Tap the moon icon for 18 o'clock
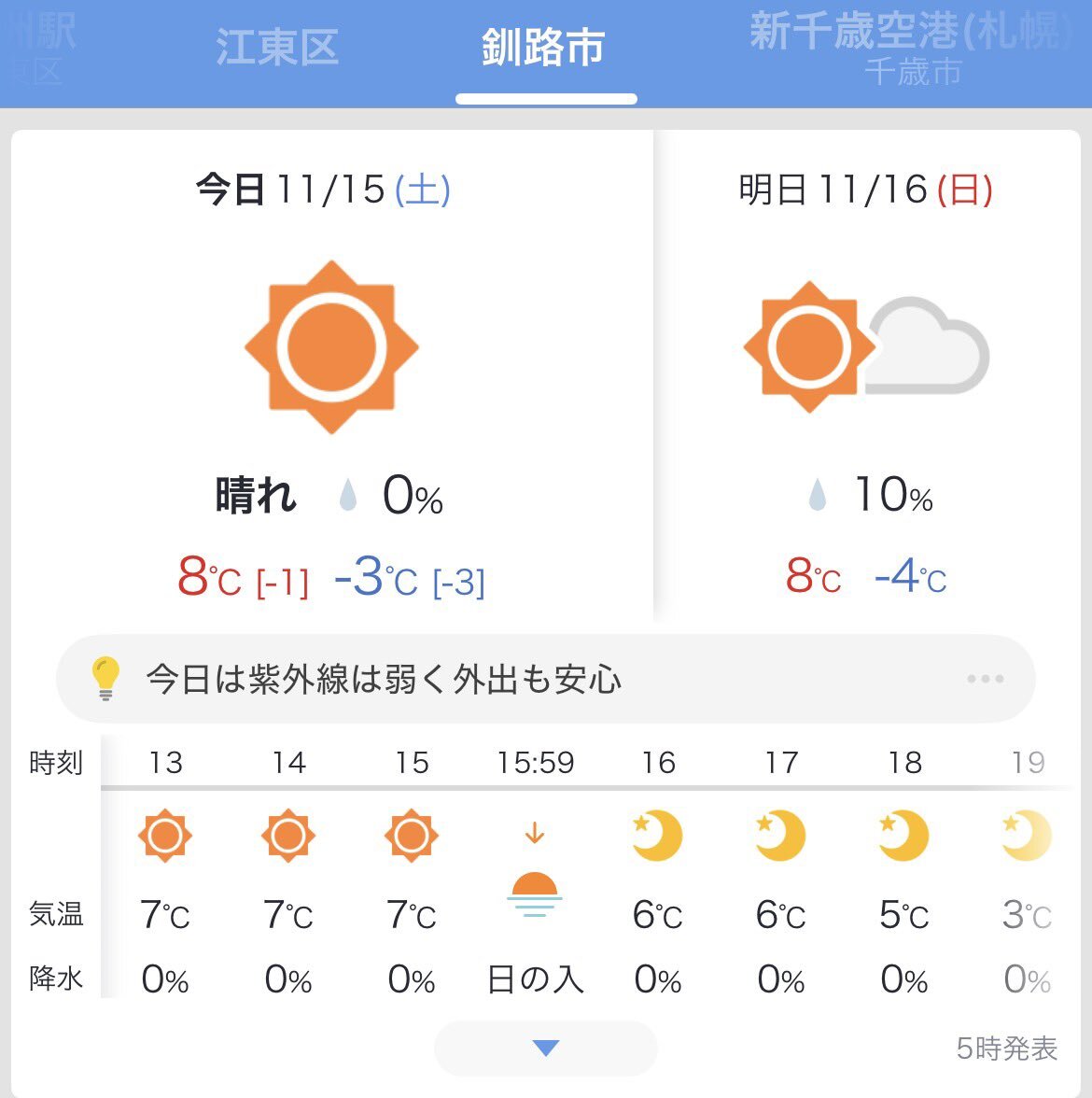 click(x=903, y=835)
